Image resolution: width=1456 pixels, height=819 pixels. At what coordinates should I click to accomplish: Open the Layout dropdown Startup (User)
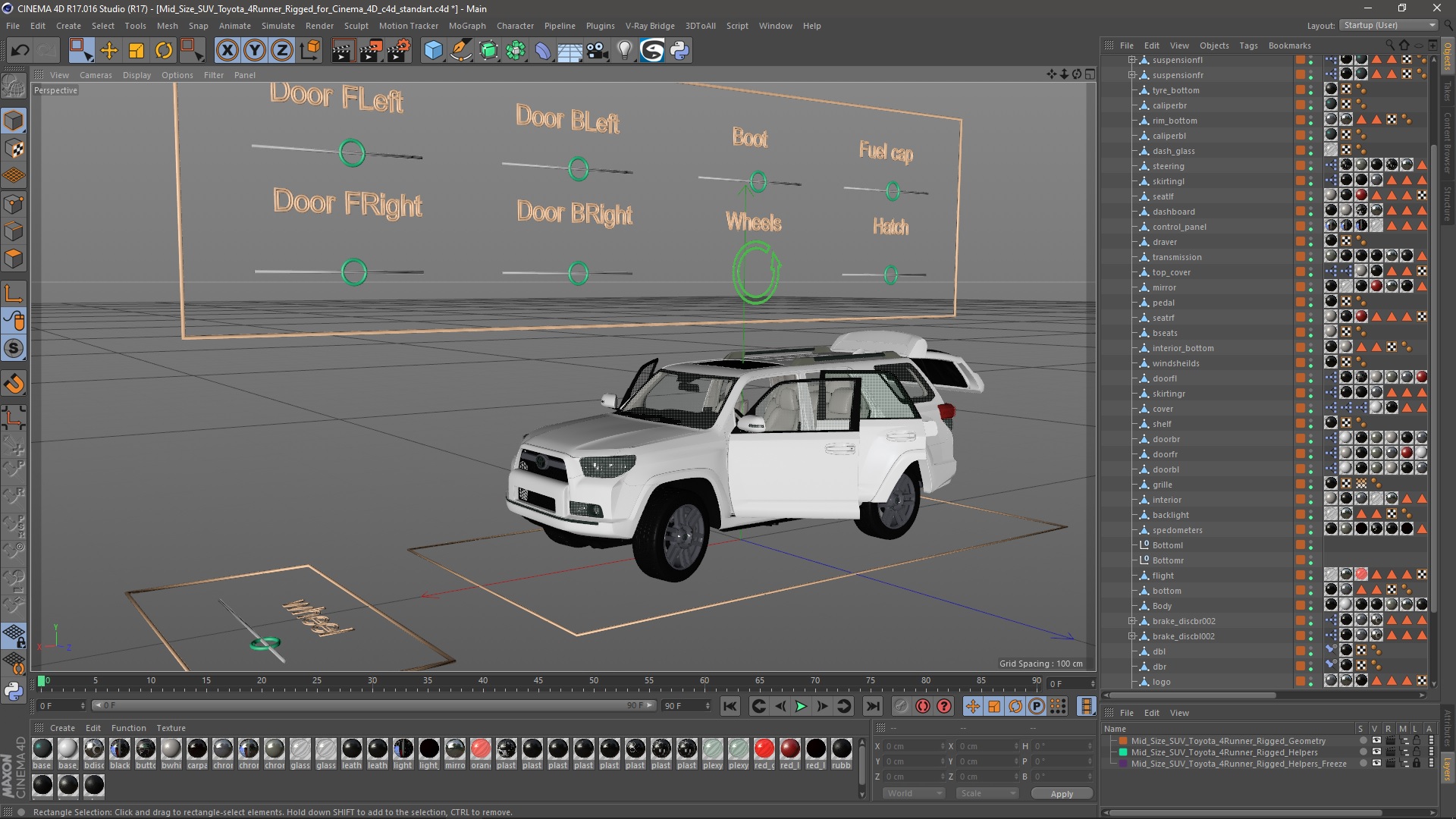point(1388,25)
